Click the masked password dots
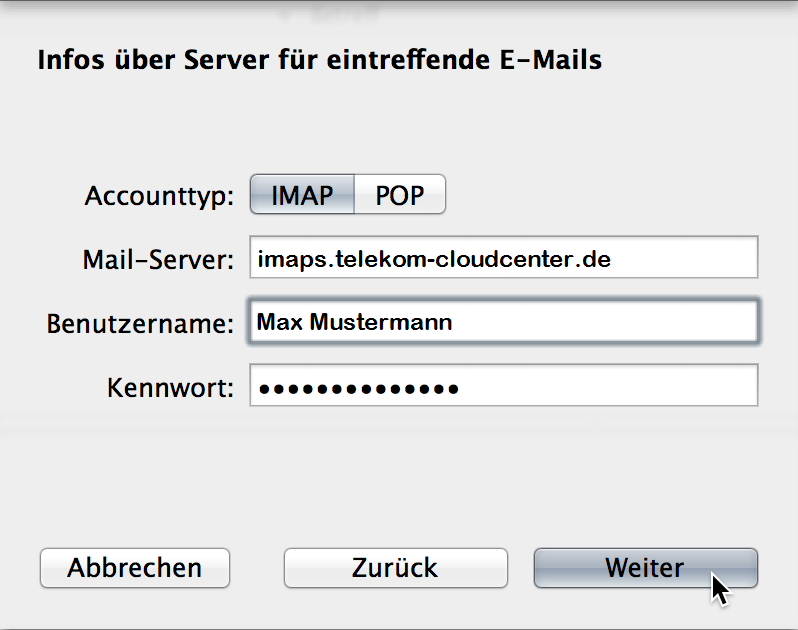This screenshot has height=630, width=798. pyautogui.click(x=359, y=389)
